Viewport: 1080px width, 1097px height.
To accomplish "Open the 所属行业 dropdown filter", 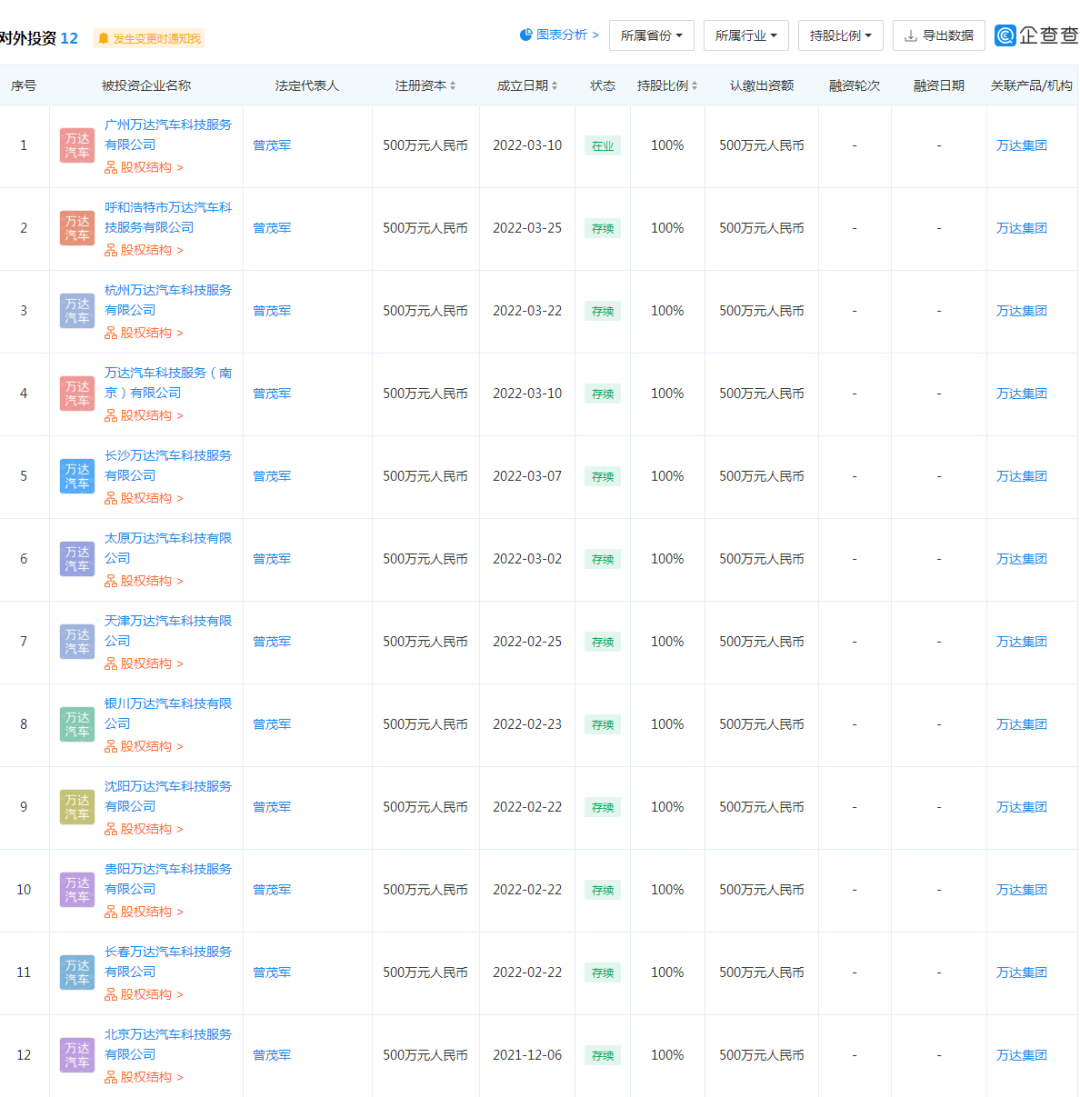I will click(746, 35).
